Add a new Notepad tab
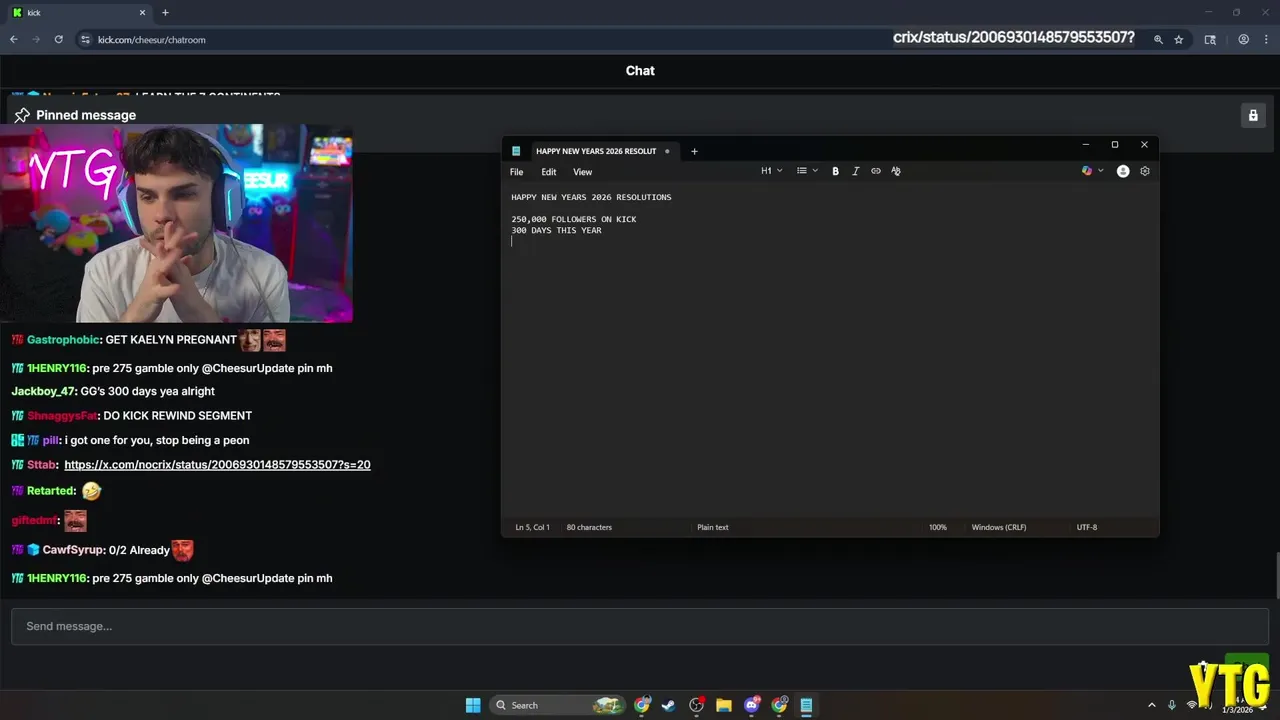Image resolution: width=1280 pixels, height=720 pixels. pos(694,151)
